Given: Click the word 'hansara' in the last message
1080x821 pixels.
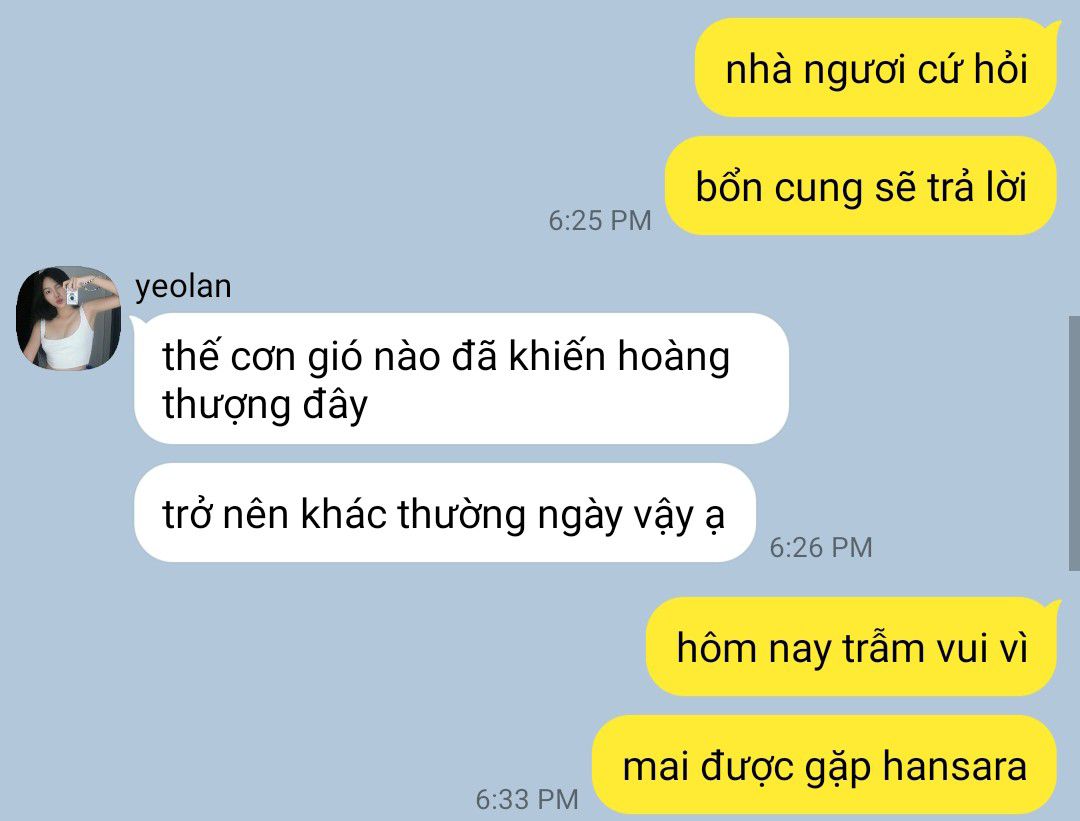Looking at the screenshot, I should coord(955,766).
